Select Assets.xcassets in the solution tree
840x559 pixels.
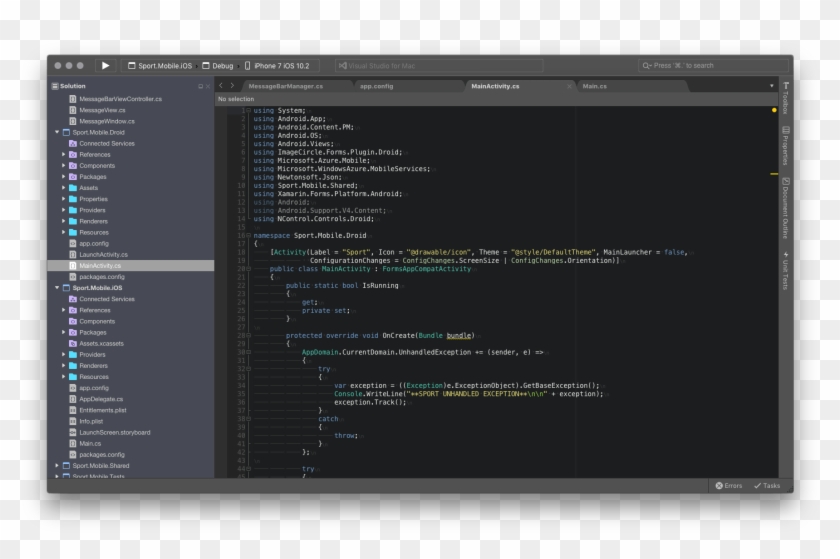tap(102, 344)
